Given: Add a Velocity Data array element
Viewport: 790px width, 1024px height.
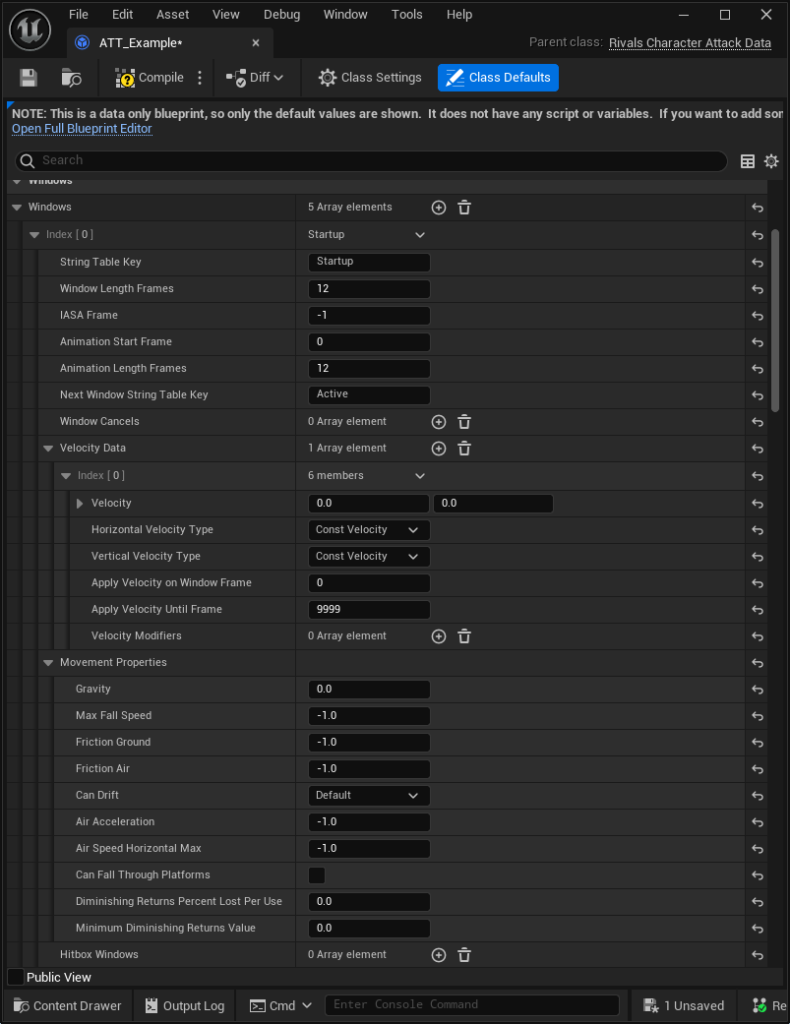Looking at the screenshot, I should tap(439, 449).
